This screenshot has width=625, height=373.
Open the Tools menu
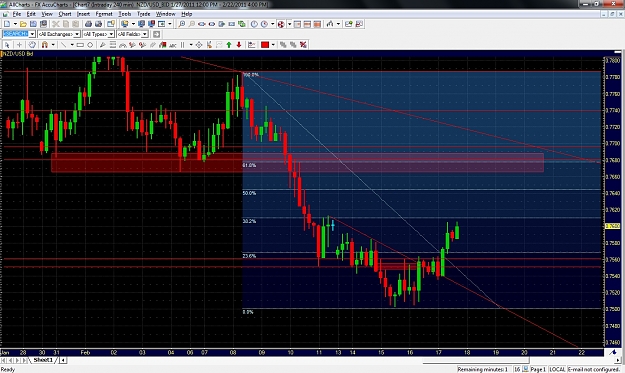tap(124, 14)
